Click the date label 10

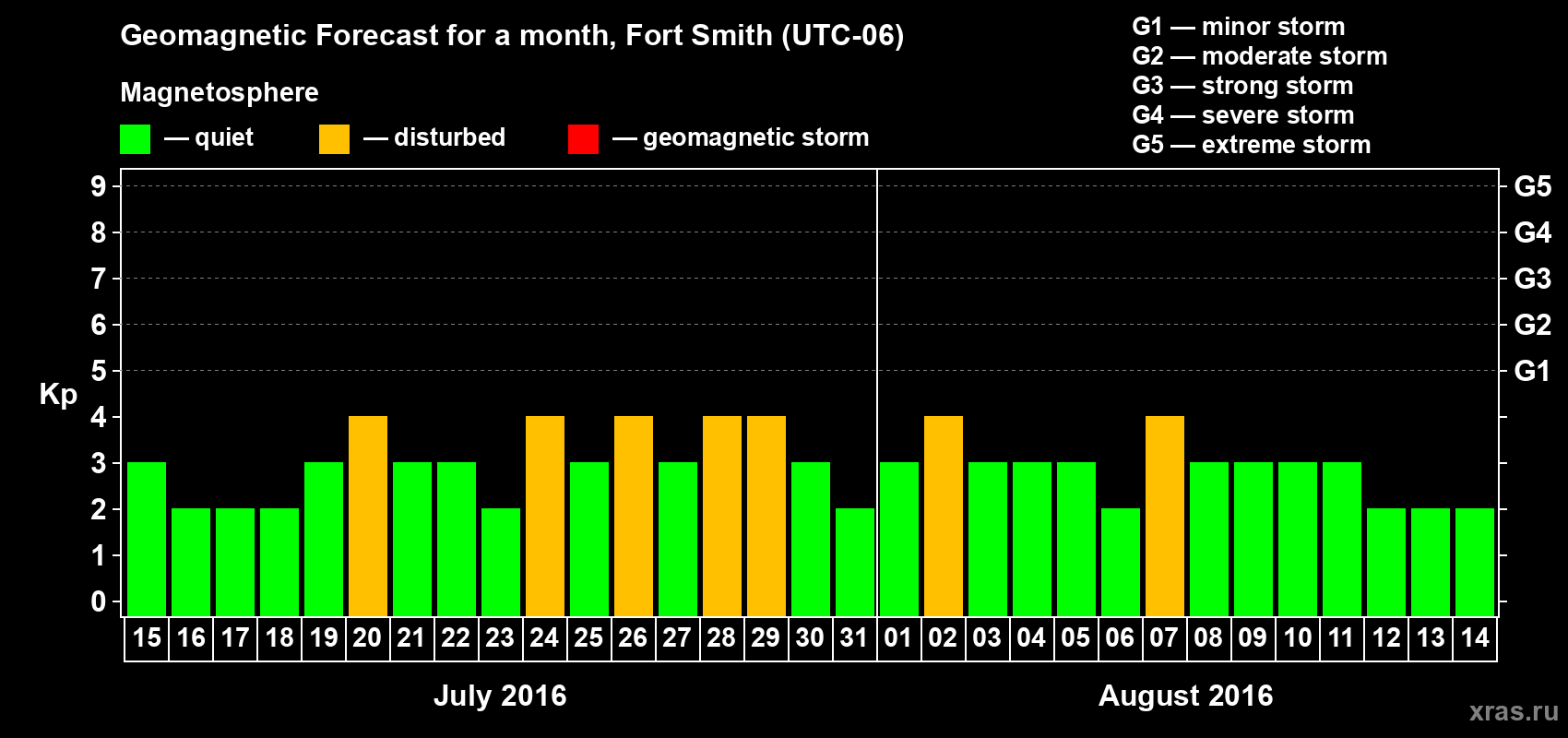1298,638
